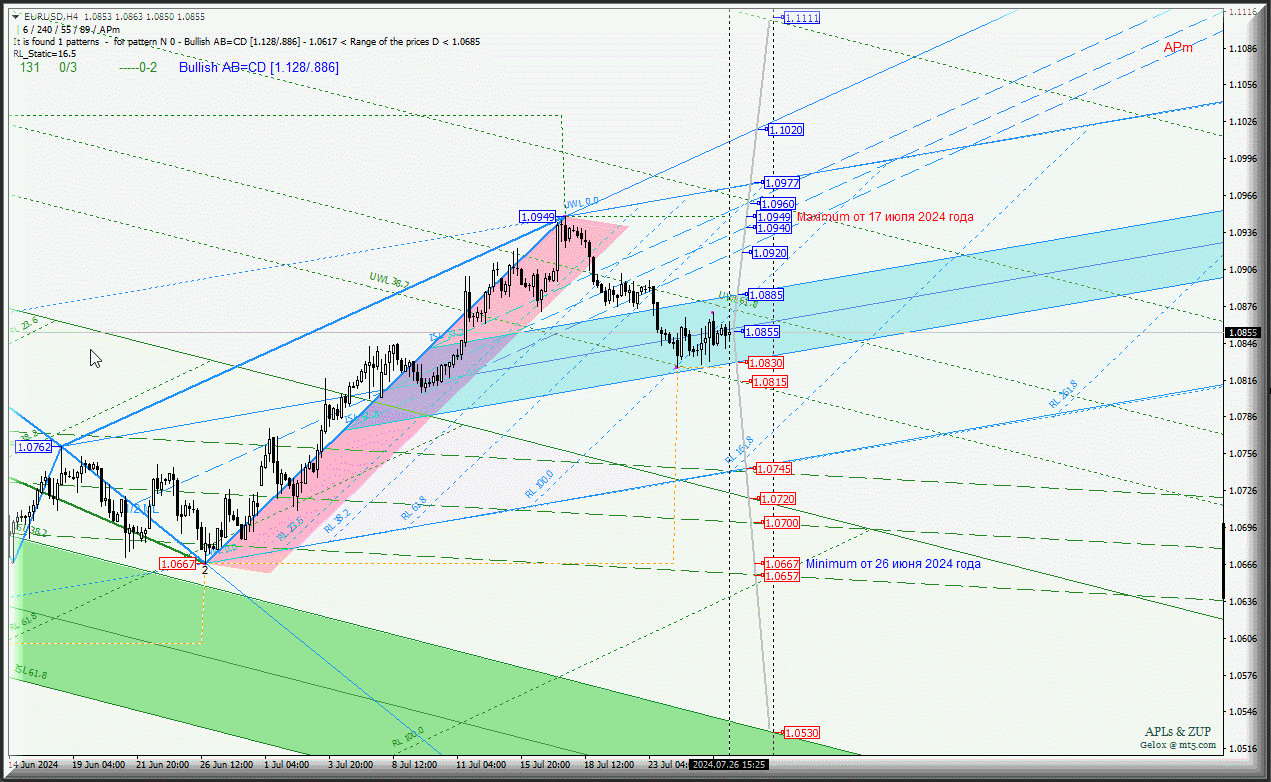Click the Minimum от 26 июня 2024 text
Screen dimensions: 1271x782
(892, 563)
